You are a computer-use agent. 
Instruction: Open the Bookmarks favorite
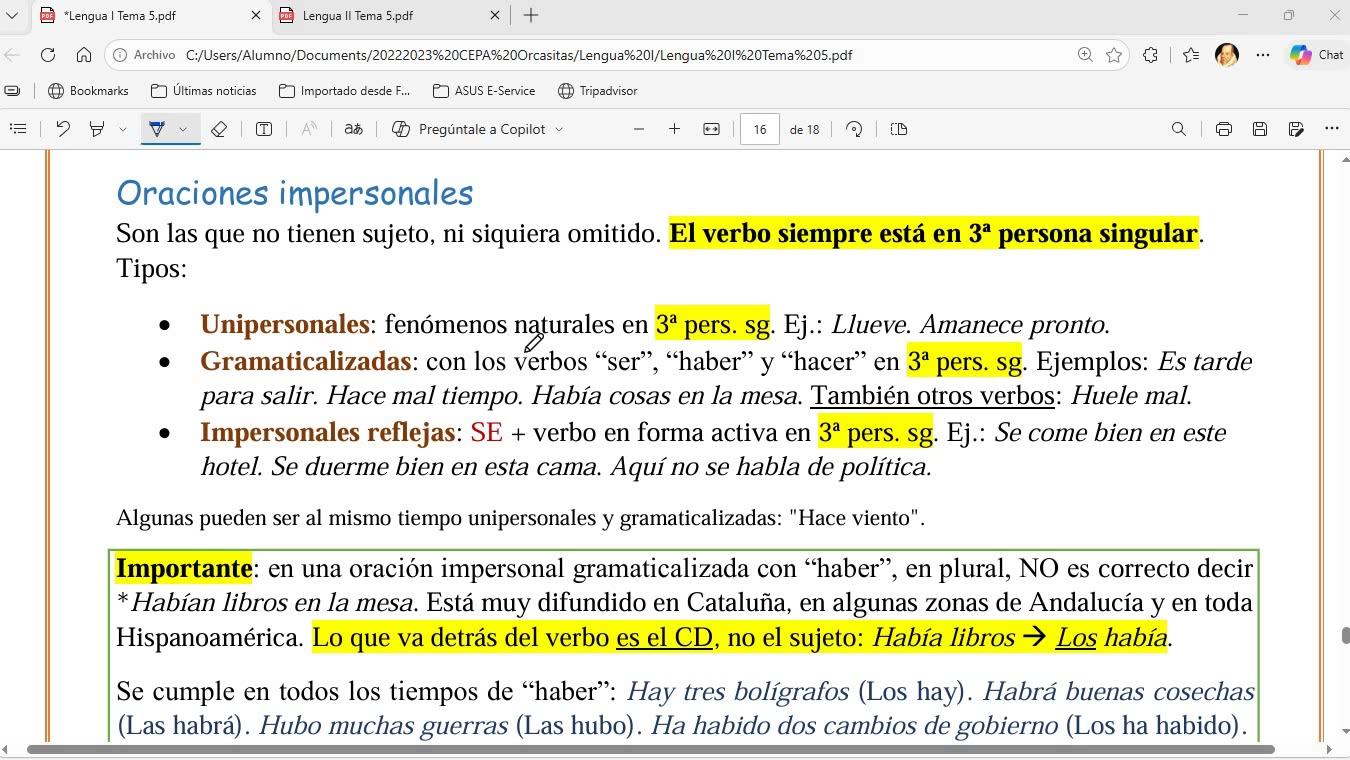click(89, 90)
